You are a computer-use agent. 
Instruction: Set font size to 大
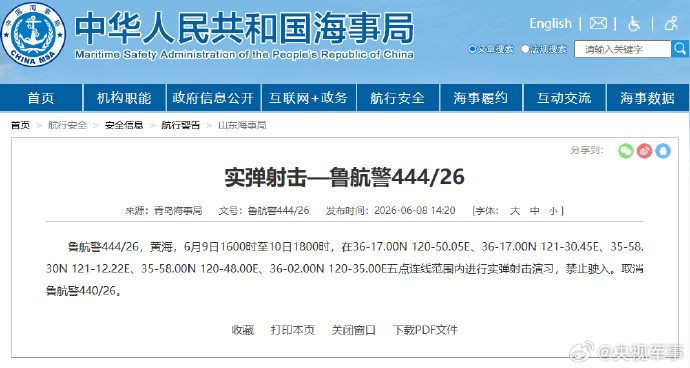click(x=515, y=211)
